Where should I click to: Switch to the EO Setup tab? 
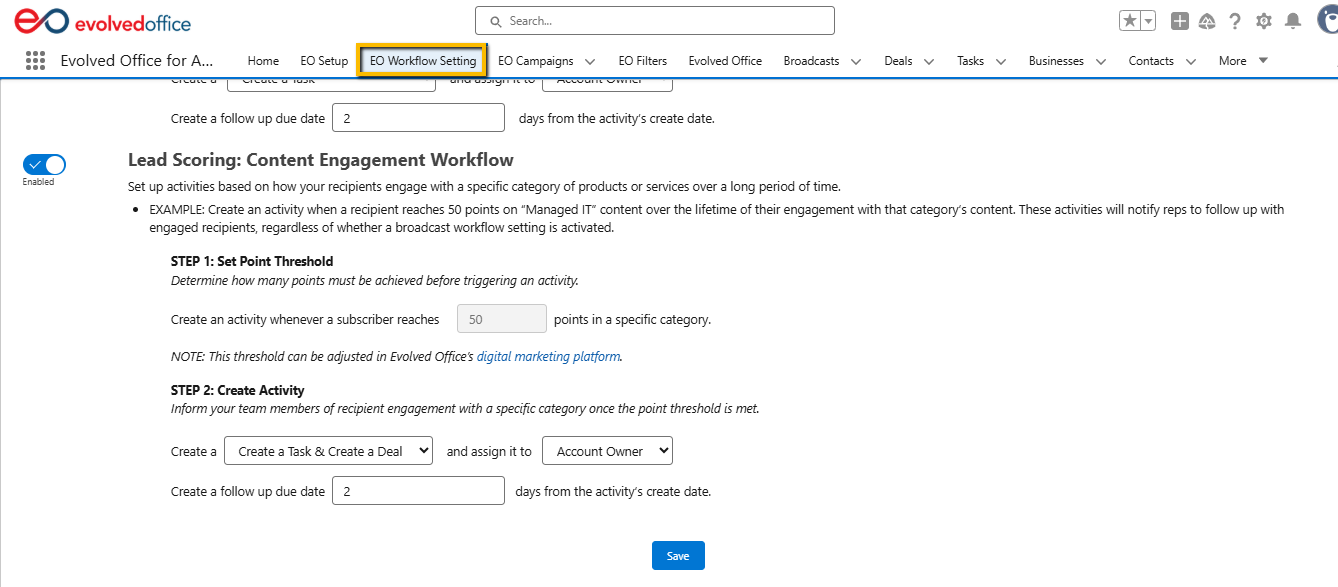[x=325, y=61]
